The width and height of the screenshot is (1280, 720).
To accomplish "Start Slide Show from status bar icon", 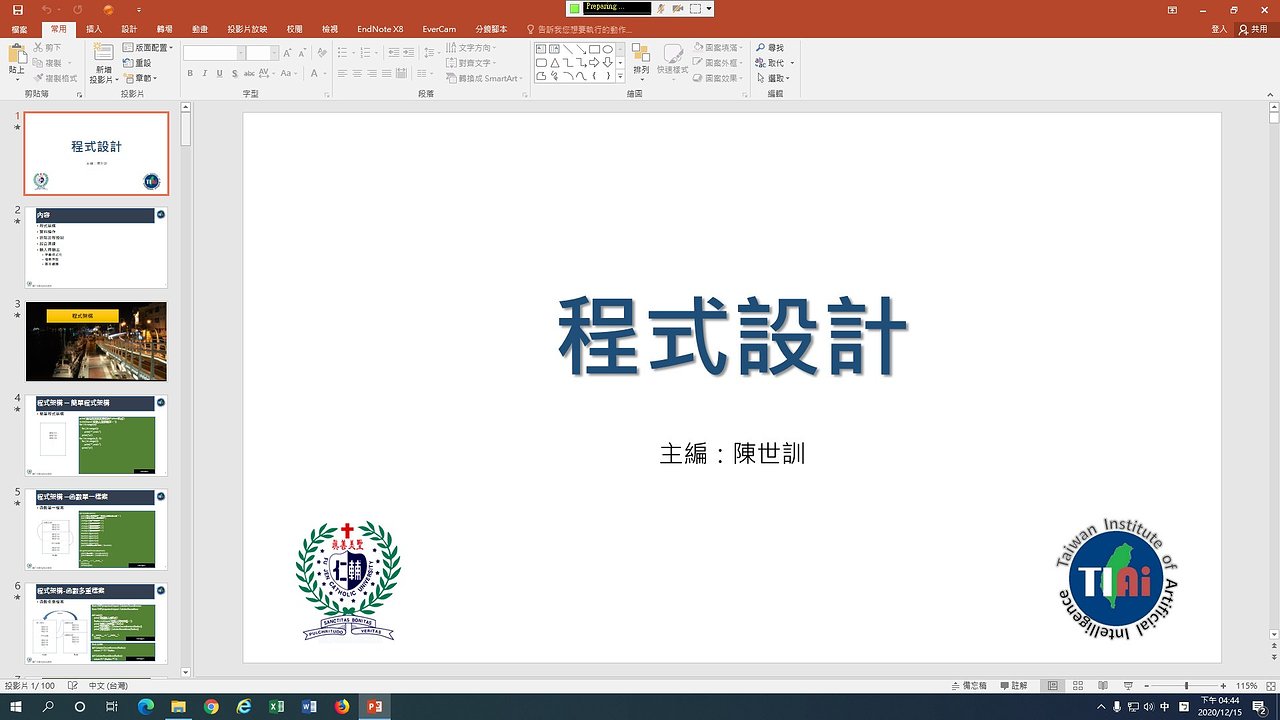I will [1129, 686].
